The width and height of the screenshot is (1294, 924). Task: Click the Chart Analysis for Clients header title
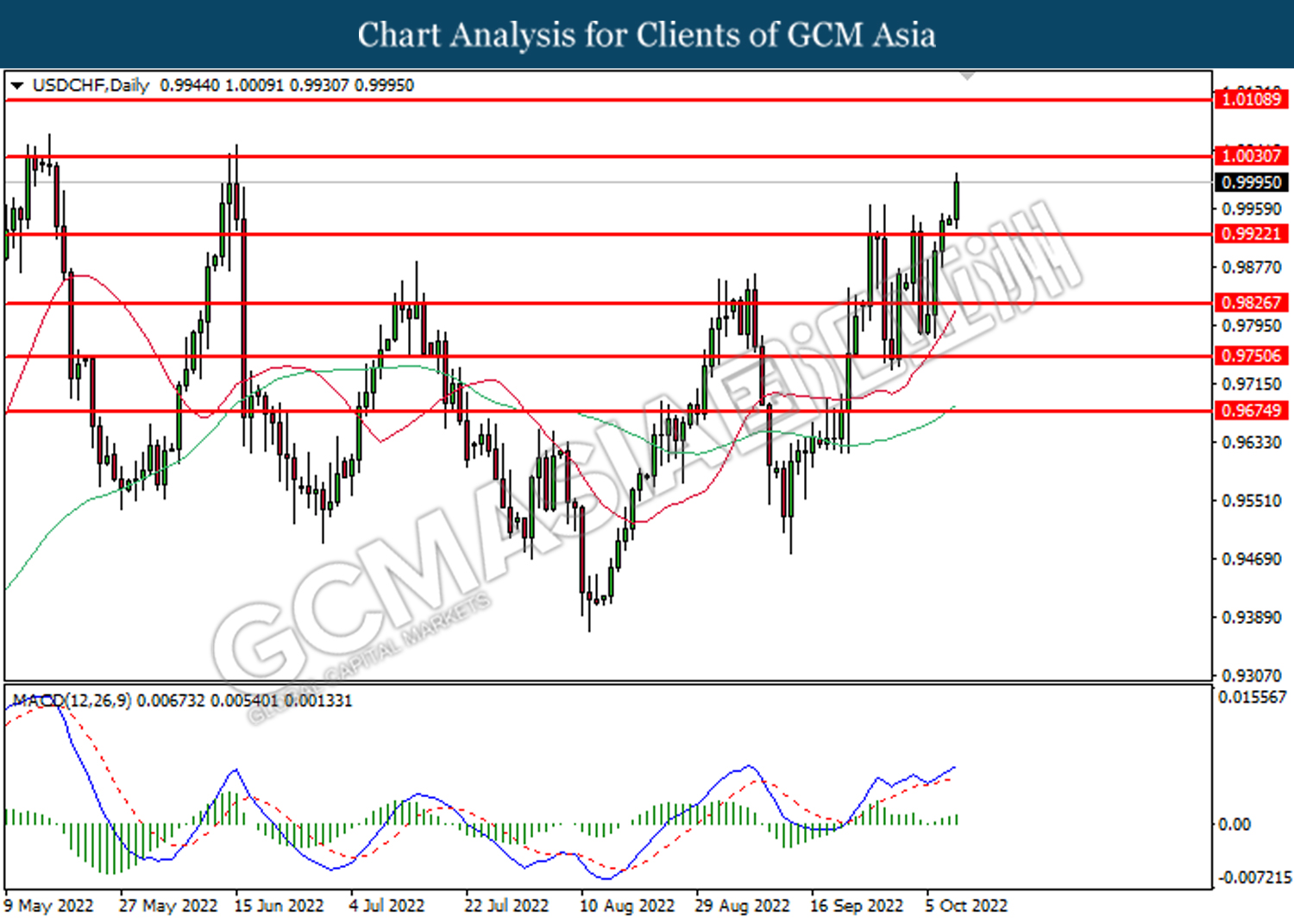[647, 35]
